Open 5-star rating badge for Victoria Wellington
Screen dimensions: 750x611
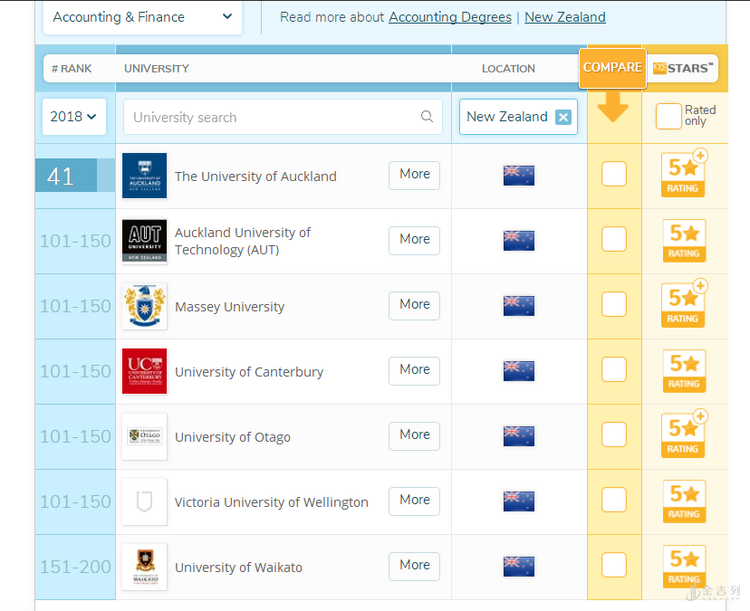click(684, 501)
